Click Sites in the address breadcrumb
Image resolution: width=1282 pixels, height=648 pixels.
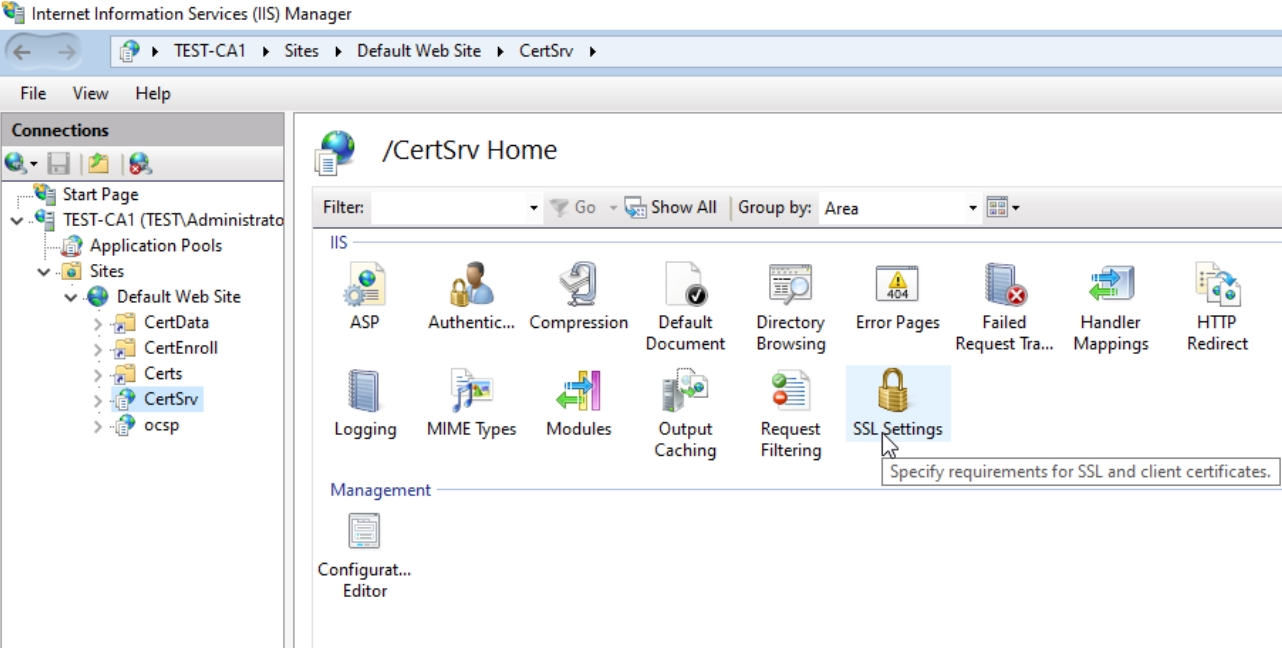(x=301, y=50)
